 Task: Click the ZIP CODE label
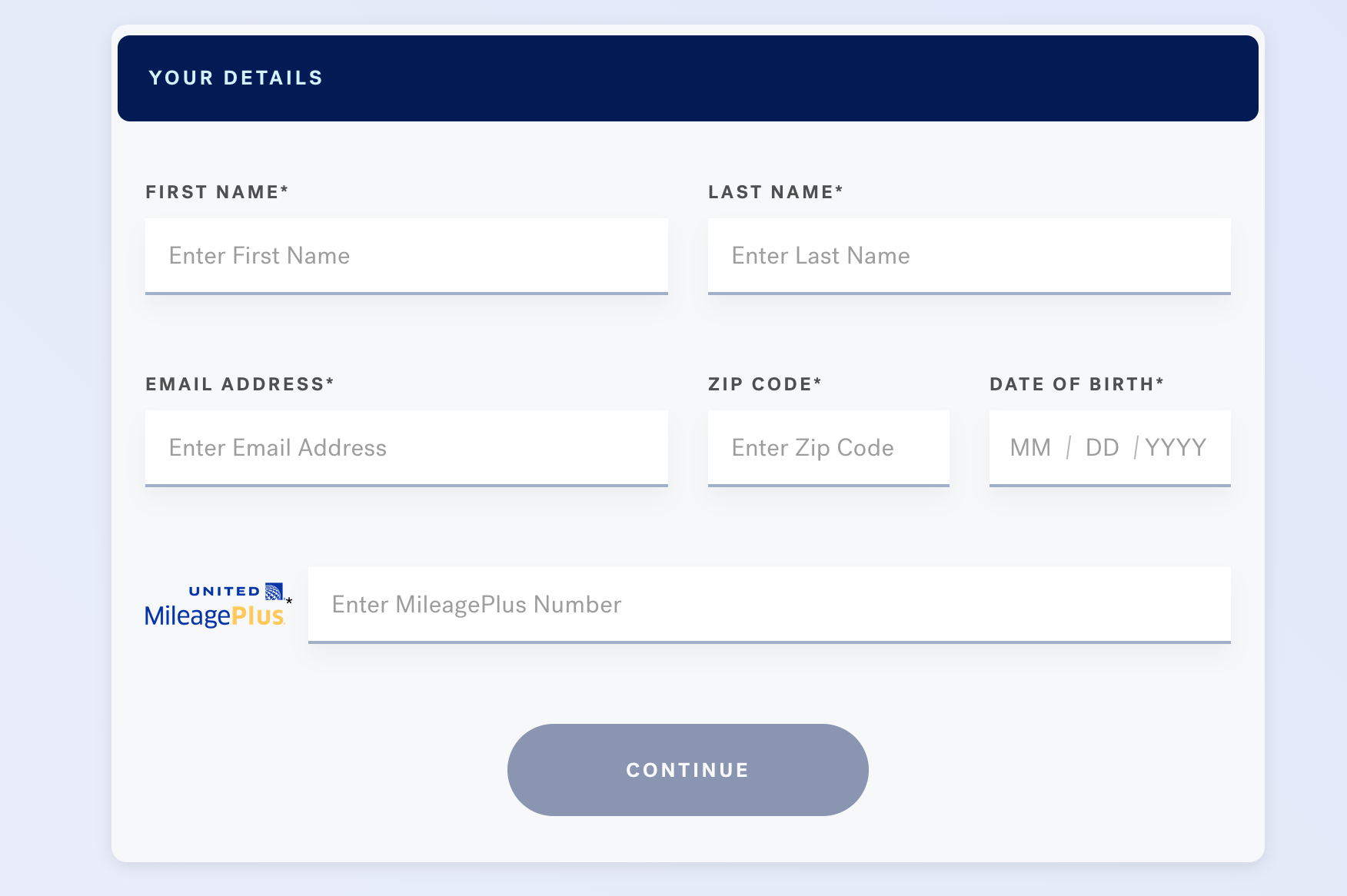[x=765, y=384]
